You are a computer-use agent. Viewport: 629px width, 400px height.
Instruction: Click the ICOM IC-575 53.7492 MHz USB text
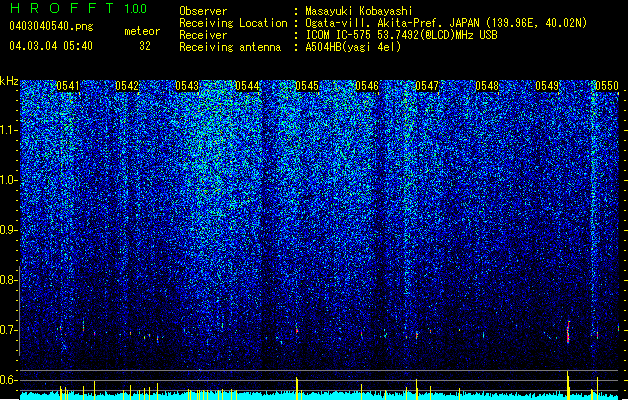coord(401,35)
